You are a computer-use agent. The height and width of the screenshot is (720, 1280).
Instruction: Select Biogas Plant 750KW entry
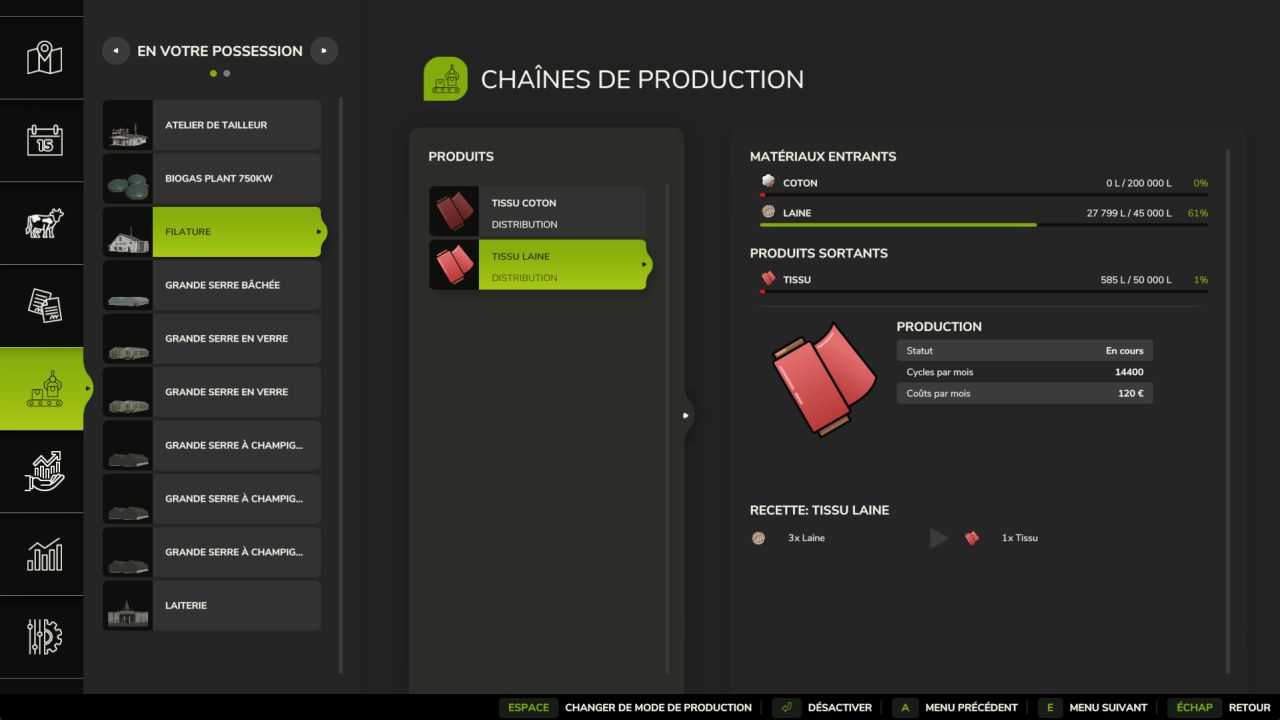tap(212, 179)
